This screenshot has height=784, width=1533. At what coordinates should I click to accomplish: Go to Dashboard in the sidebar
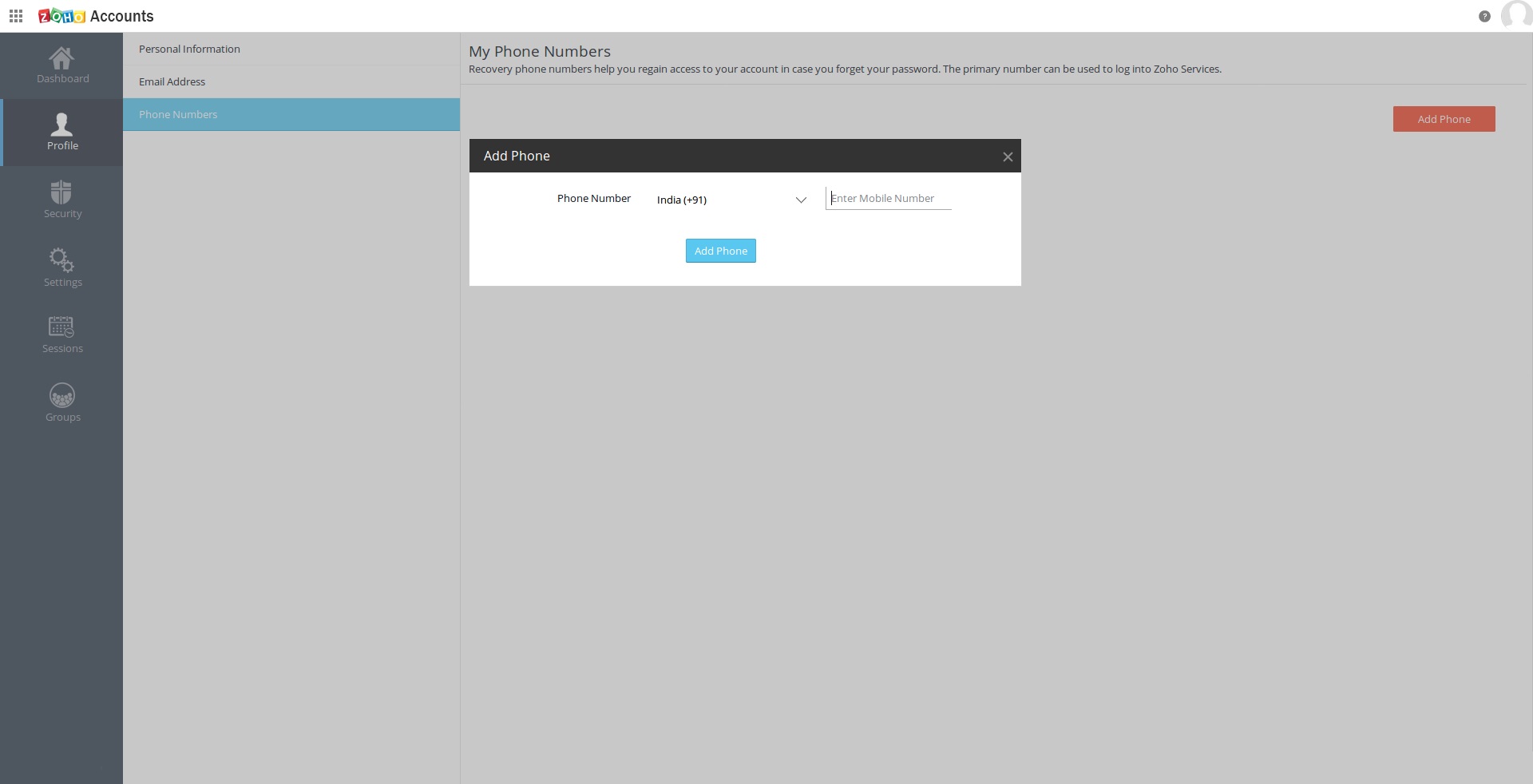(x=62, y=65)
